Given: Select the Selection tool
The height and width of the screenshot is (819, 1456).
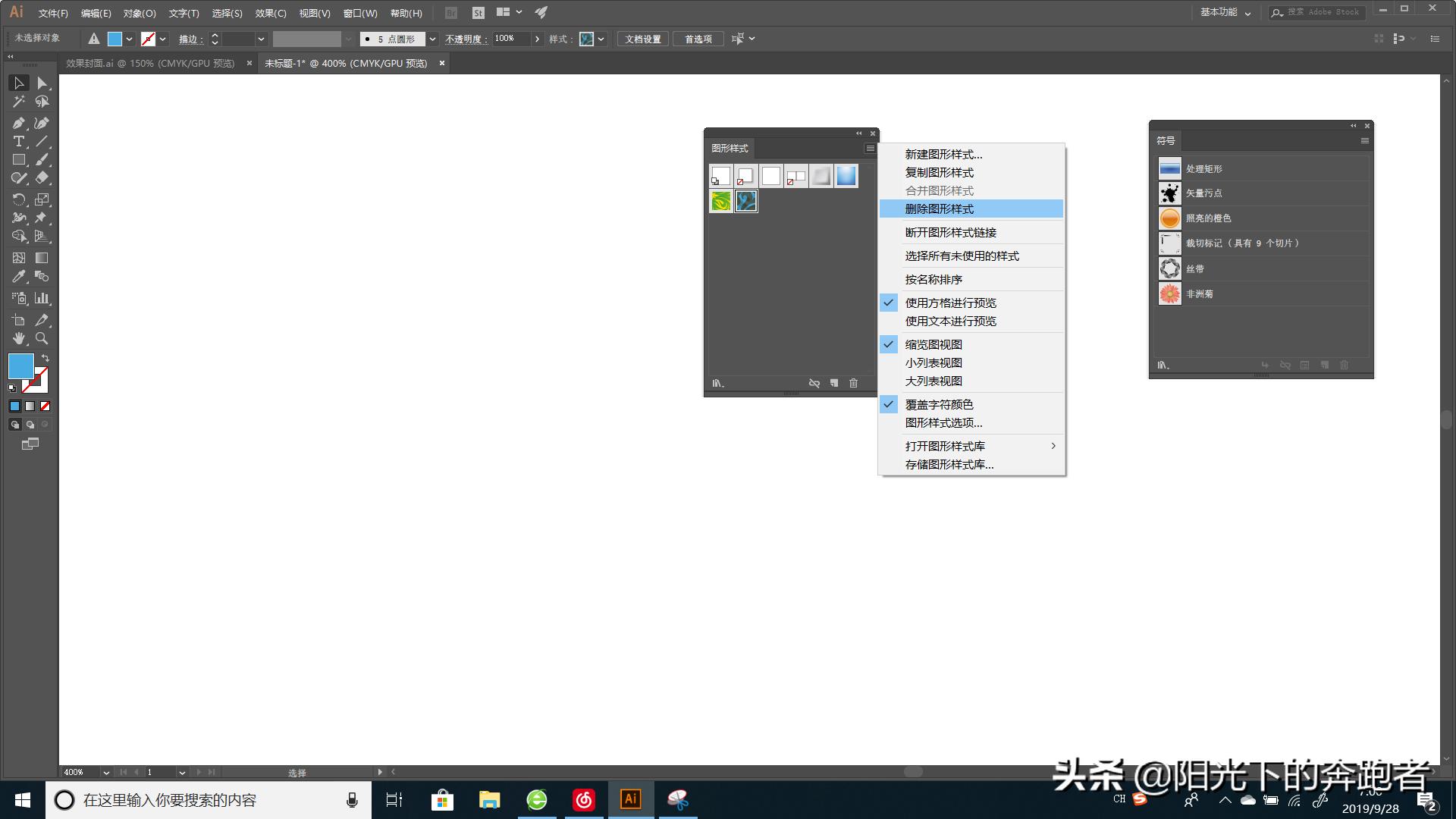Looking at the screenshot, I should (x=19, y=83).
